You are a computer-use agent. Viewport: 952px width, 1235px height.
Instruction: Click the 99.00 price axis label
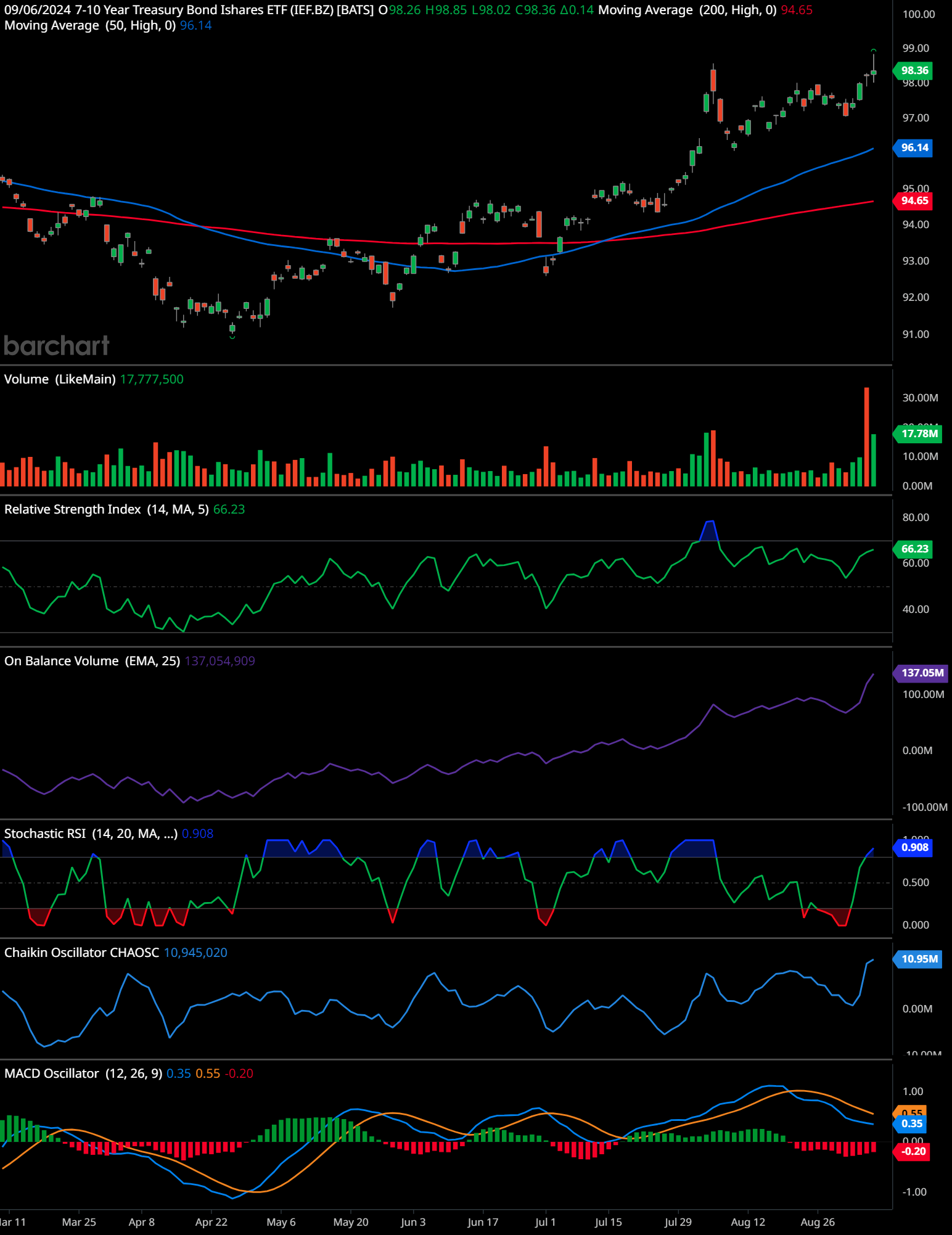916,48
